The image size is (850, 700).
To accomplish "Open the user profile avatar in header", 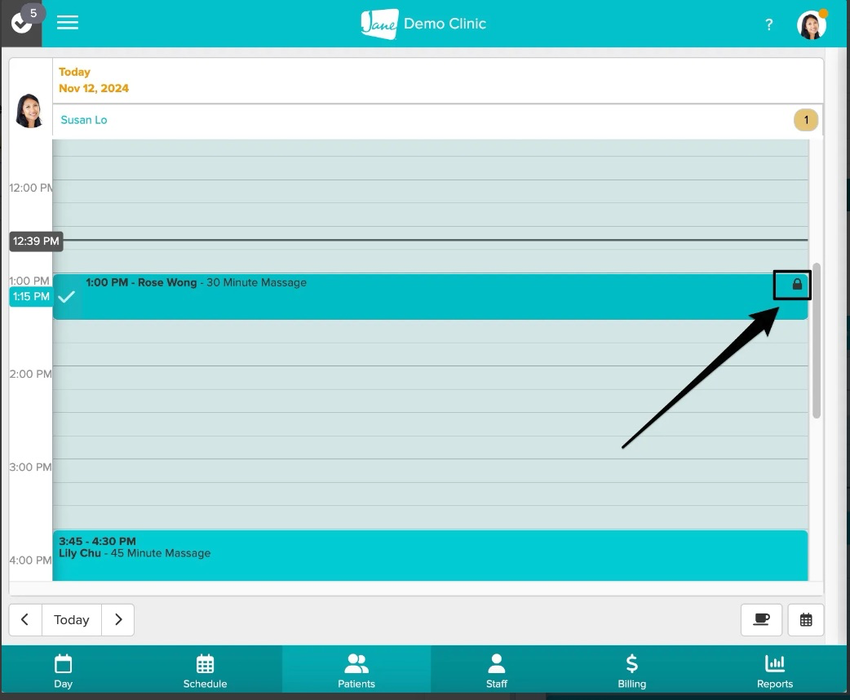I will pyautogui.click(x=812, y=25).
